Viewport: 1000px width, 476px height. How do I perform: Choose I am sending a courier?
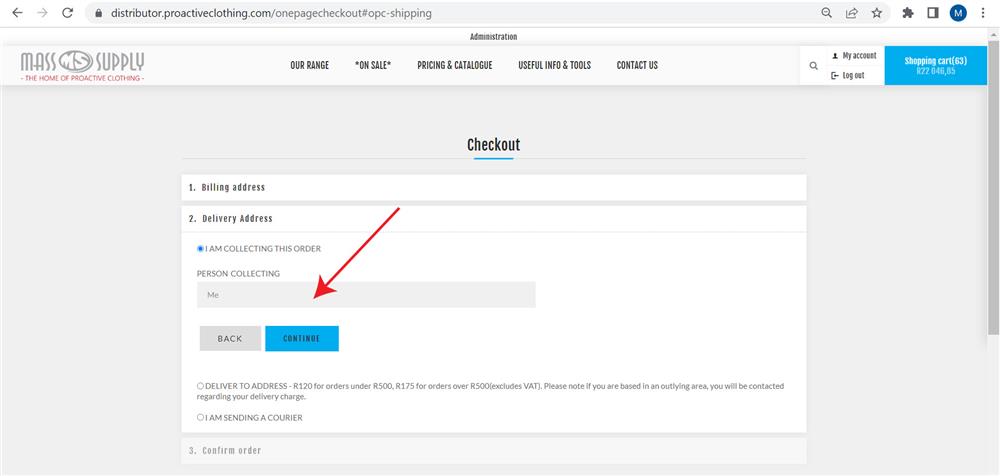[x=201, y=418]
